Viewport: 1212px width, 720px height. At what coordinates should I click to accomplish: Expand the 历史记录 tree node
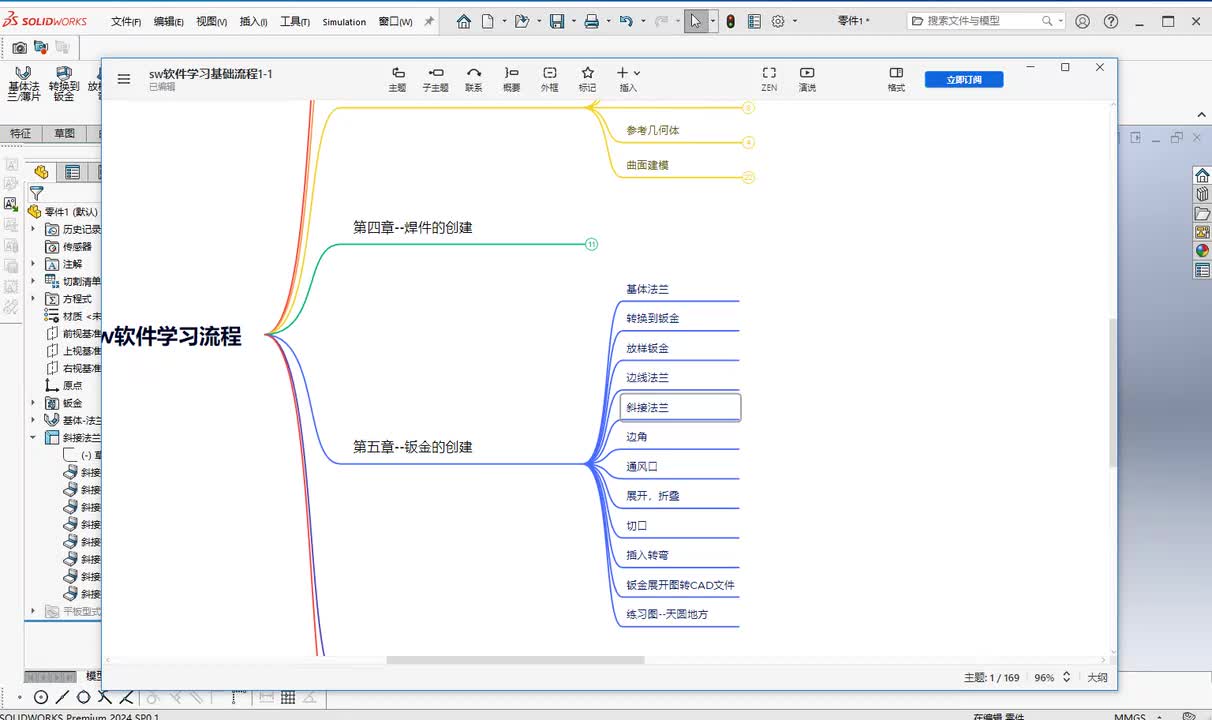click(x=33, y=229)
